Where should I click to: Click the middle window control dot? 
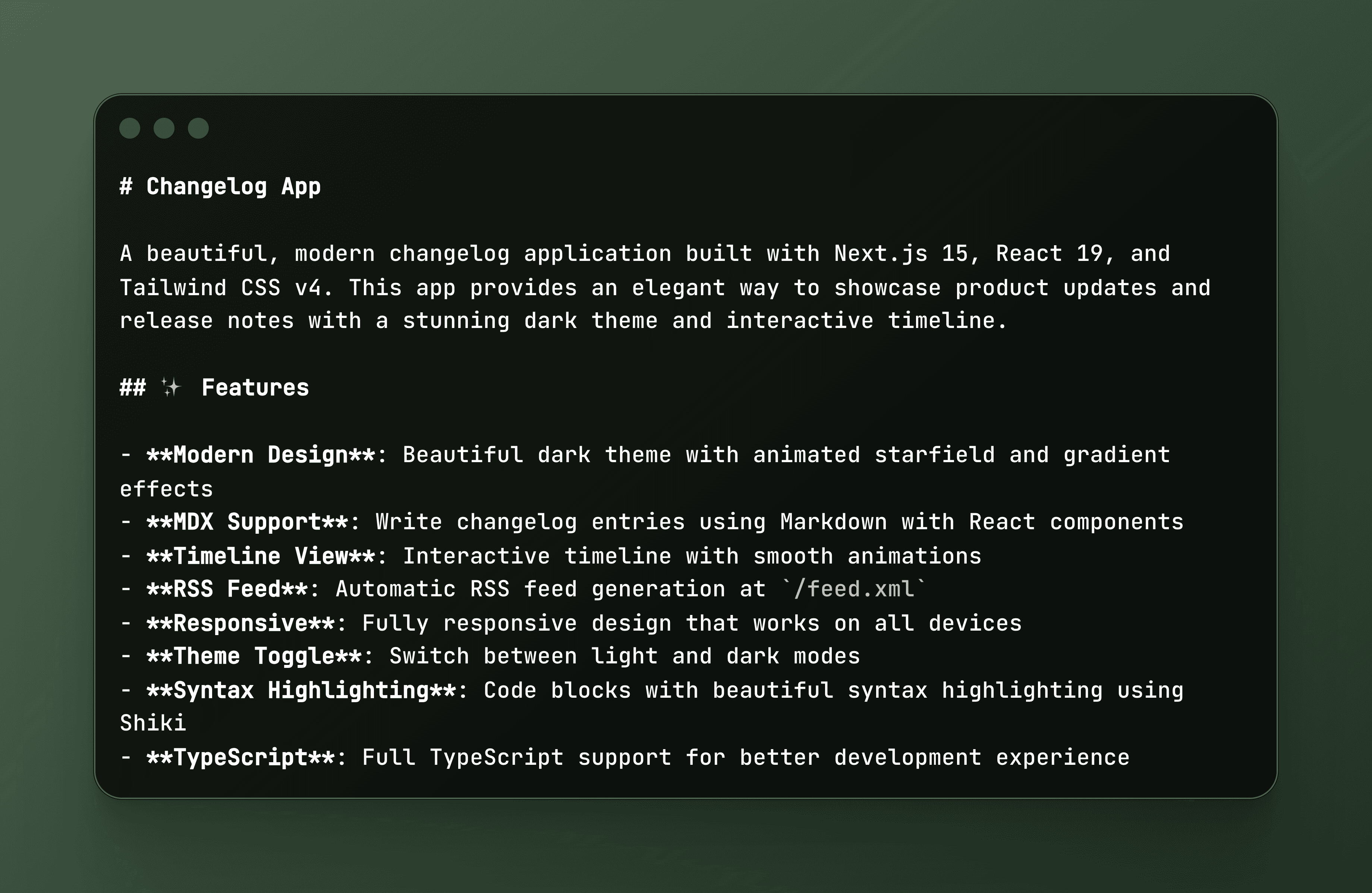click(x=164, y=128)
